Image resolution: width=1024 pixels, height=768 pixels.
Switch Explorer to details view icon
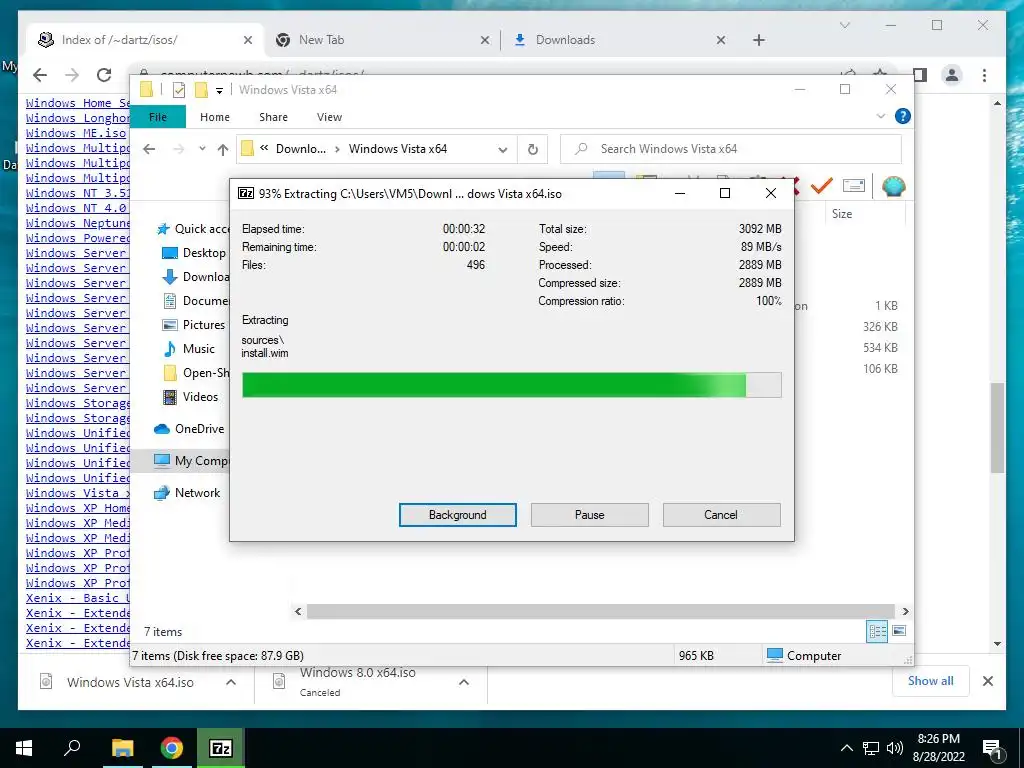(877, 631)
